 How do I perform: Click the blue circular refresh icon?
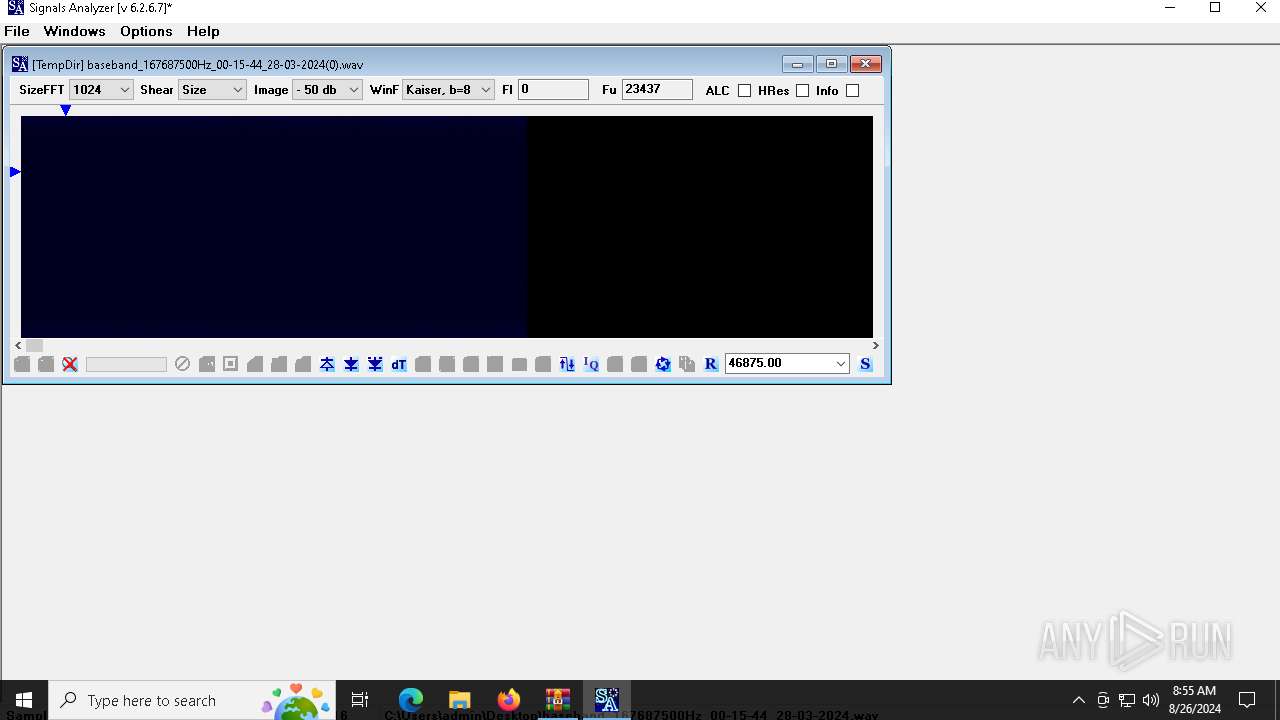pos(663,364)
